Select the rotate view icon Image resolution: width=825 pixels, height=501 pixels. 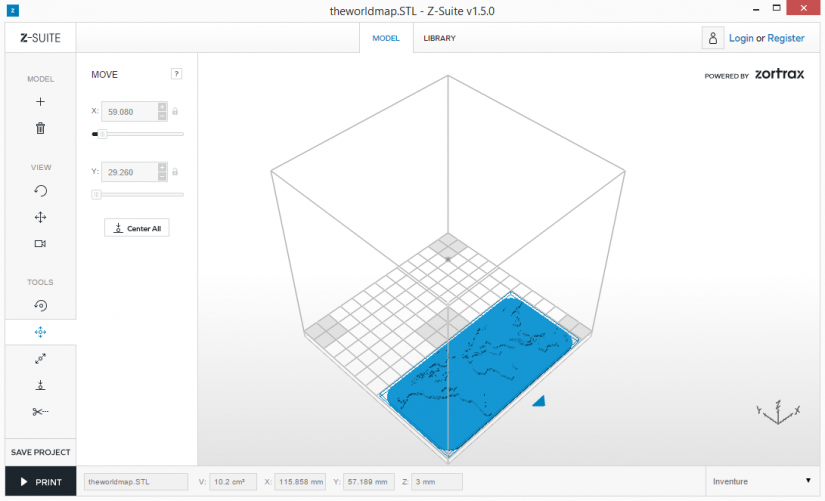pos(41,191)
